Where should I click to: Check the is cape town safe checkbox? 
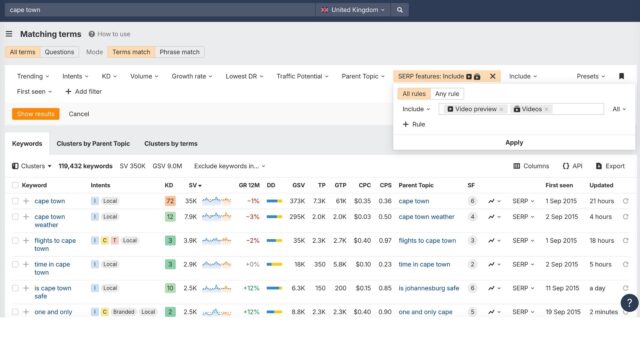pos(15,288)
